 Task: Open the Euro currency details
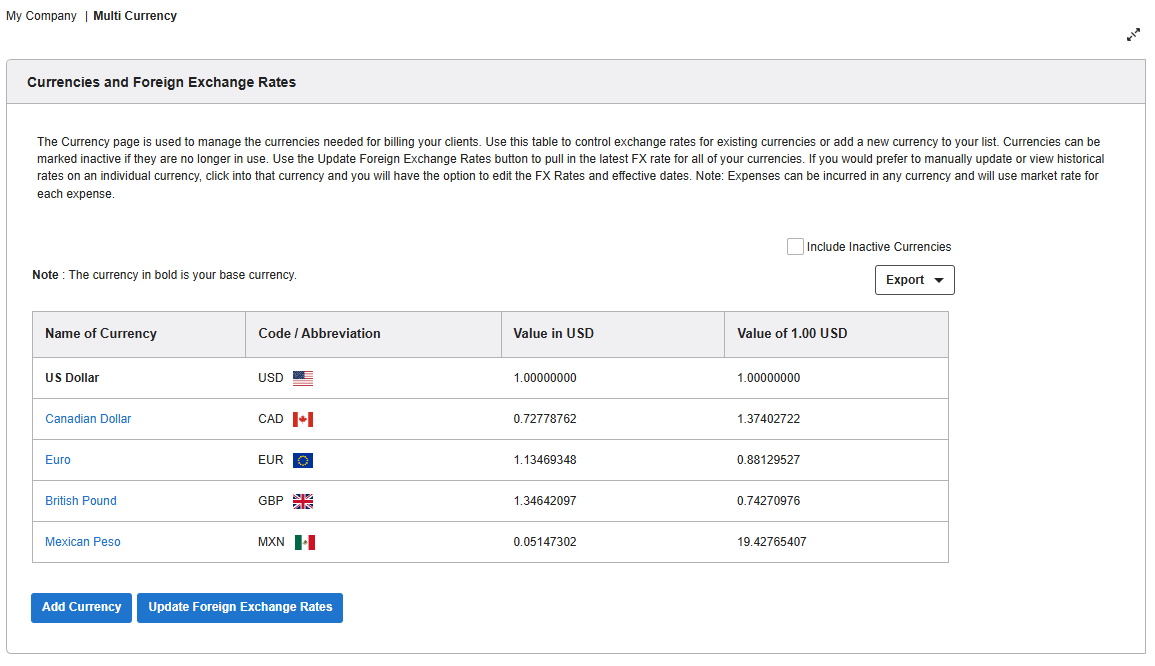click(x=57, y=459)
